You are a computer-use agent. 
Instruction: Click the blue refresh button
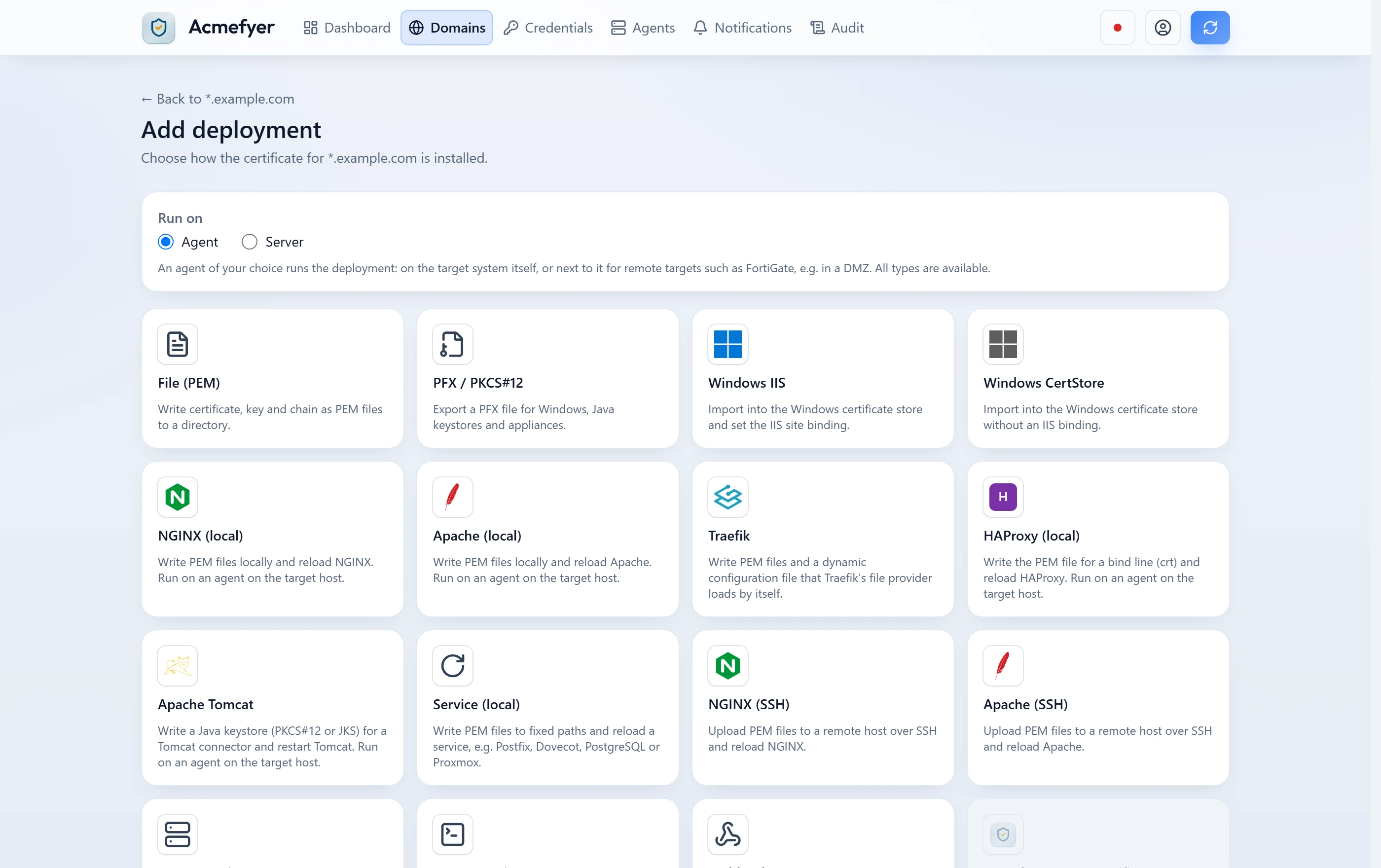[x=1210, y=28]
